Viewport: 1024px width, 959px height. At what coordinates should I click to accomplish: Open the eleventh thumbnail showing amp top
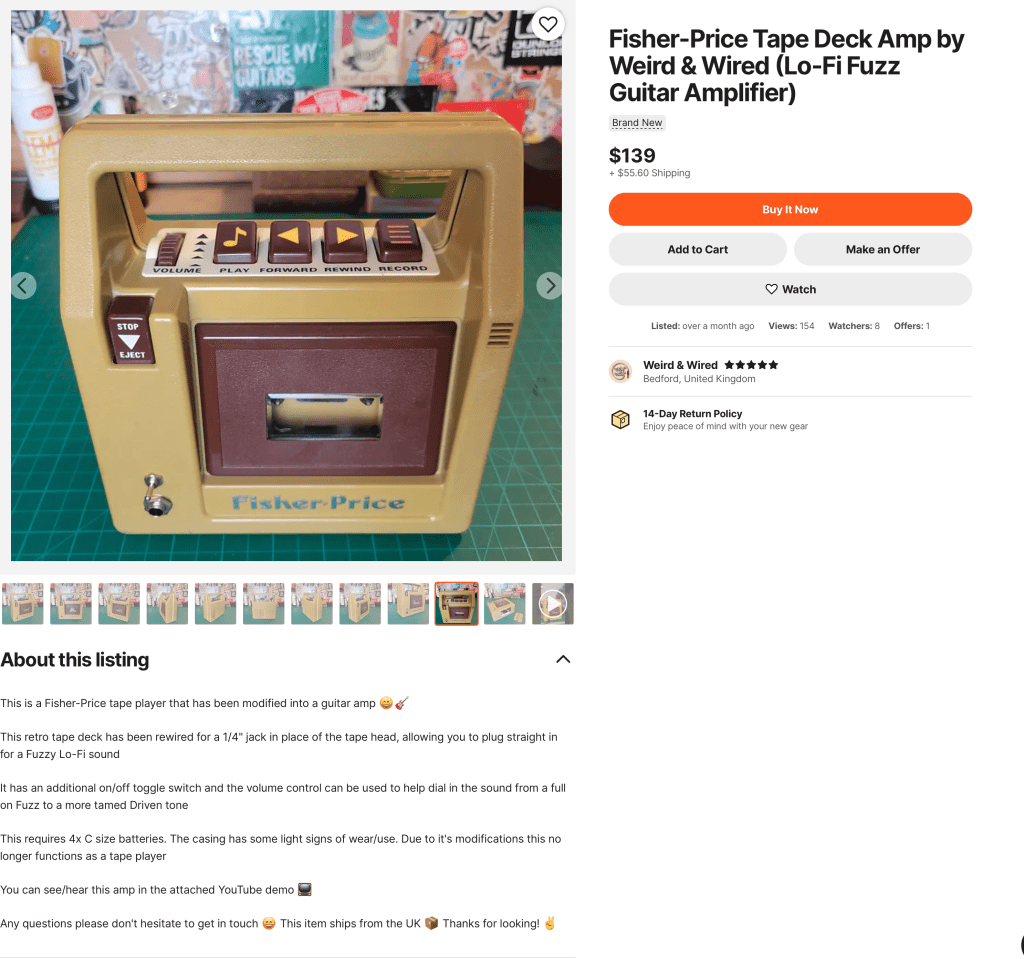[505, 604]
